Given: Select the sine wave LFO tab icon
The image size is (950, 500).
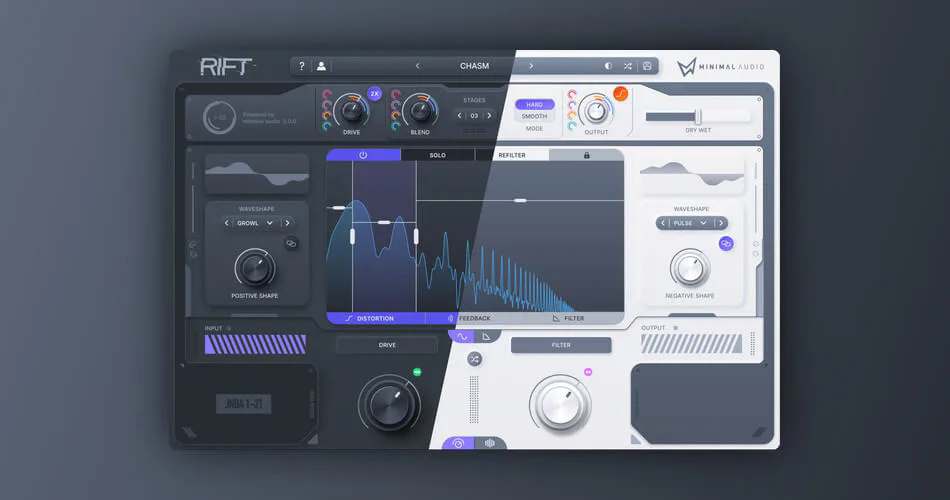Looking at the screenshot, I should 462,336.
